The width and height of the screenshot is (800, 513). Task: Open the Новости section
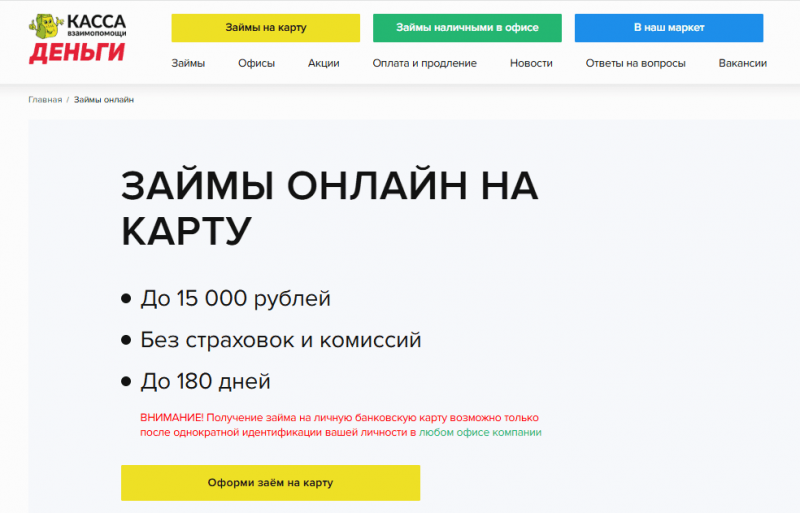tap(530, 63)
